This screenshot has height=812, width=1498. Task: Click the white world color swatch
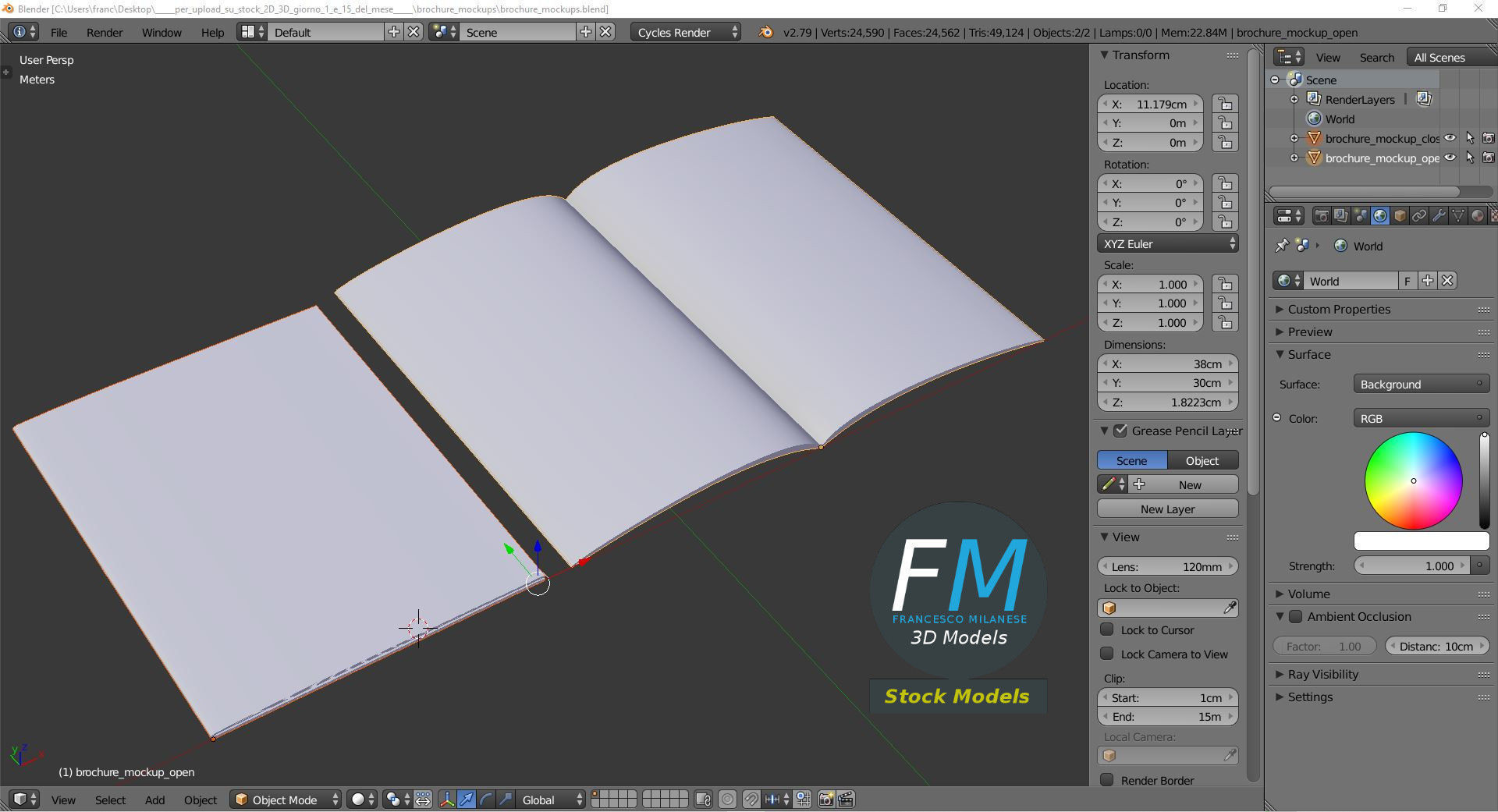pyautogui.click(x=1421, y=541)
